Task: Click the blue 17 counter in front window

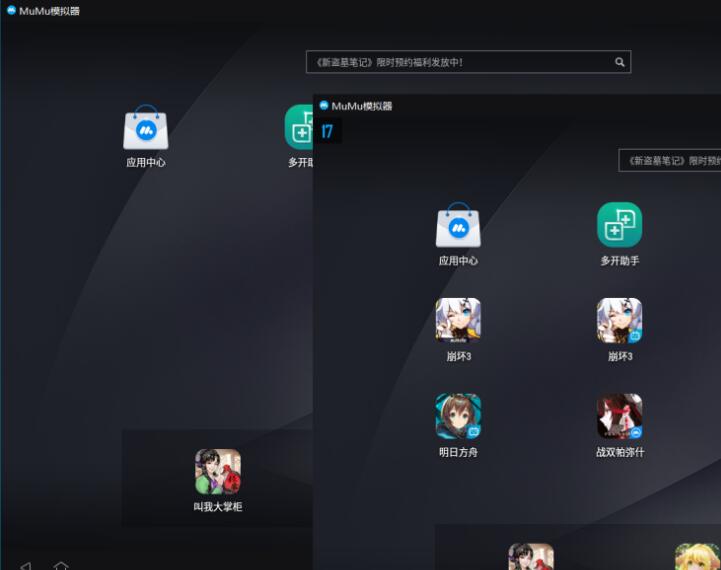Action: click(x=327, y=131)
